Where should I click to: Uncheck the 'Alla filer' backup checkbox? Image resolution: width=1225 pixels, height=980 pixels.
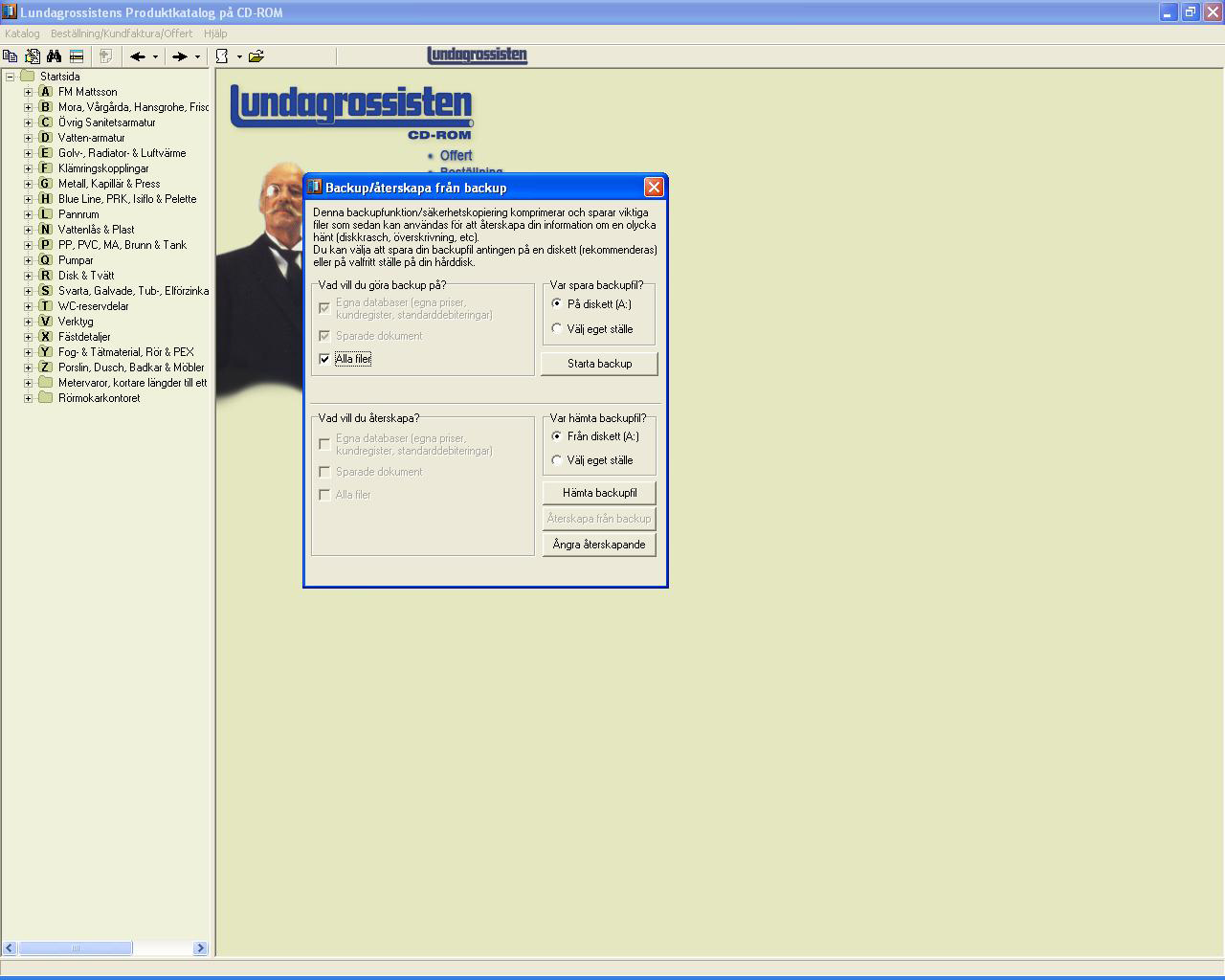[324, 359]
